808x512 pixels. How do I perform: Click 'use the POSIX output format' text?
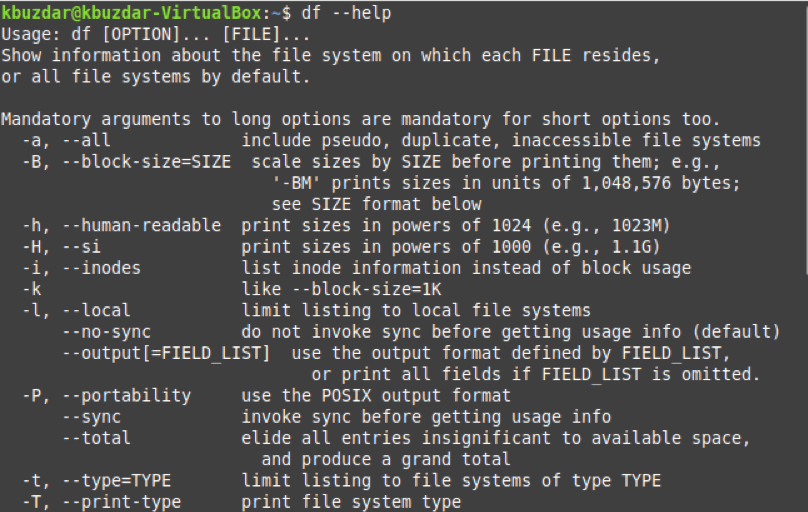376,396
